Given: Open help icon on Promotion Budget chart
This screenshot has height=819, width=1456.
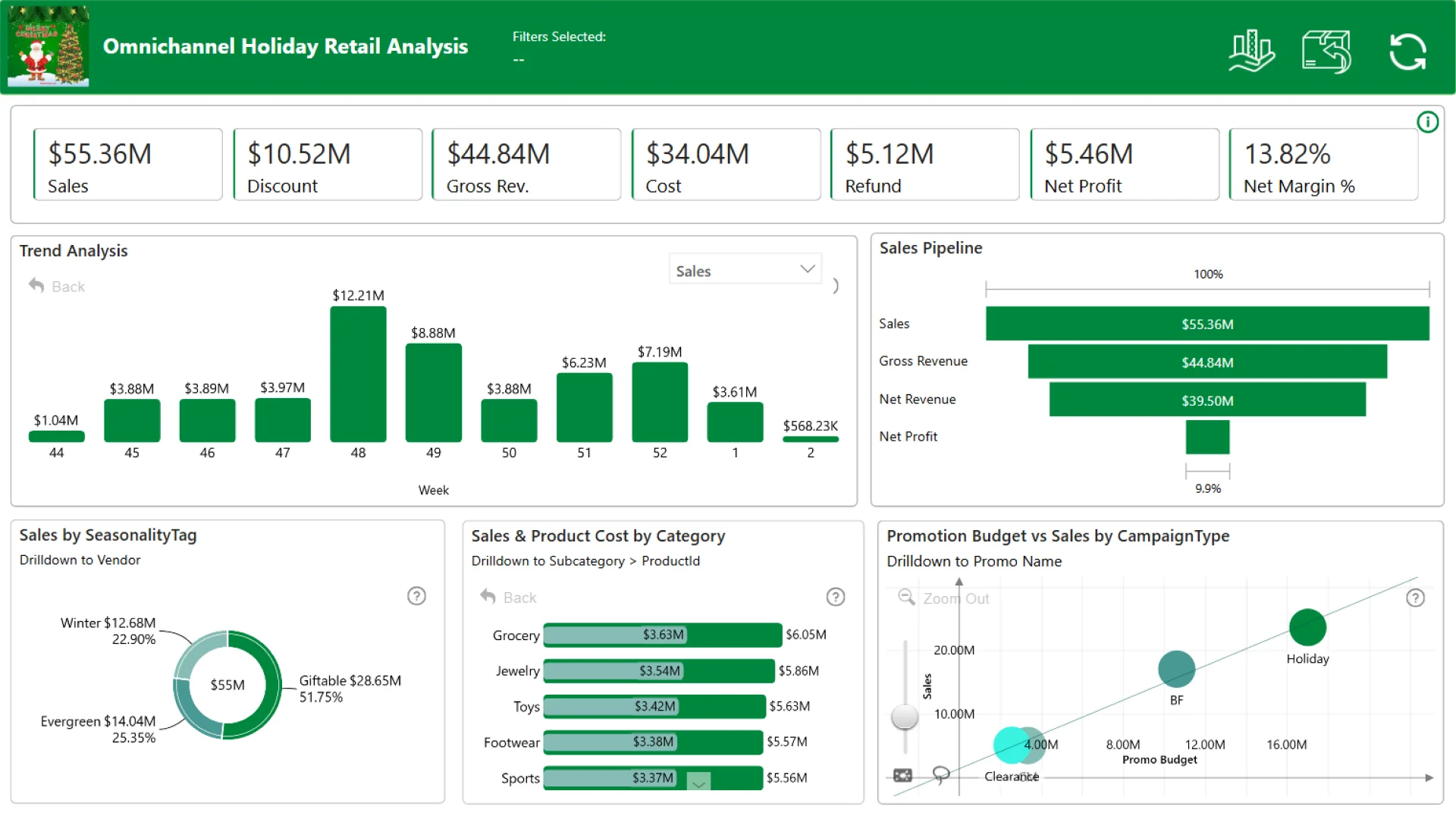Looking at the screenshot, I should click(x=1415, y=598).
